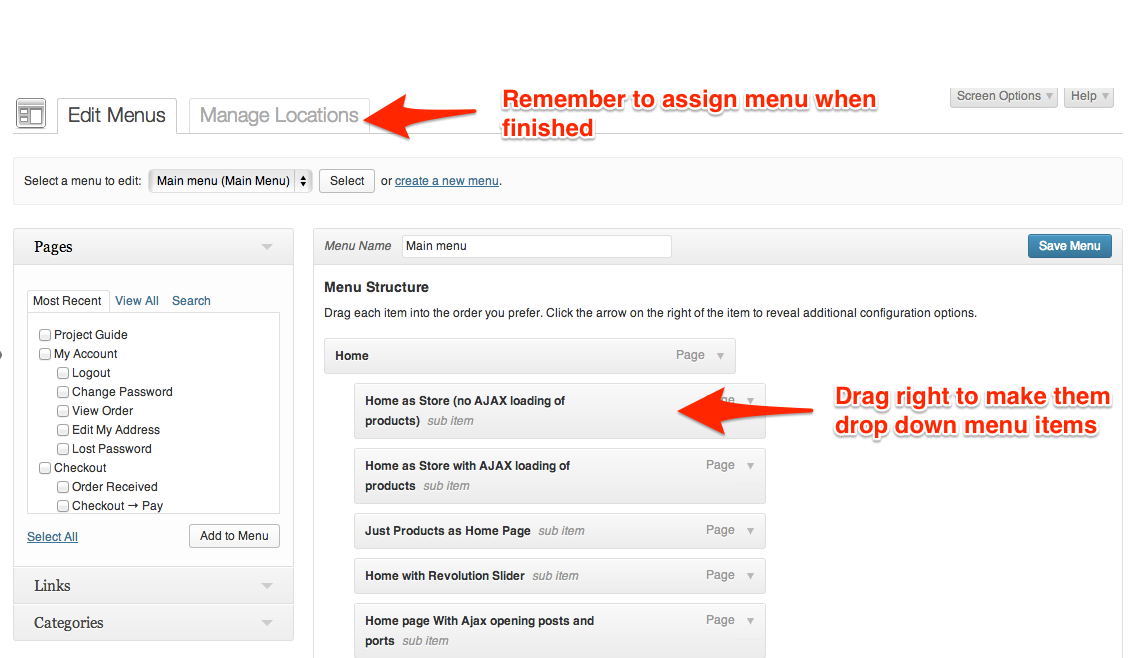Tick the Change Password checkbox

63,391
